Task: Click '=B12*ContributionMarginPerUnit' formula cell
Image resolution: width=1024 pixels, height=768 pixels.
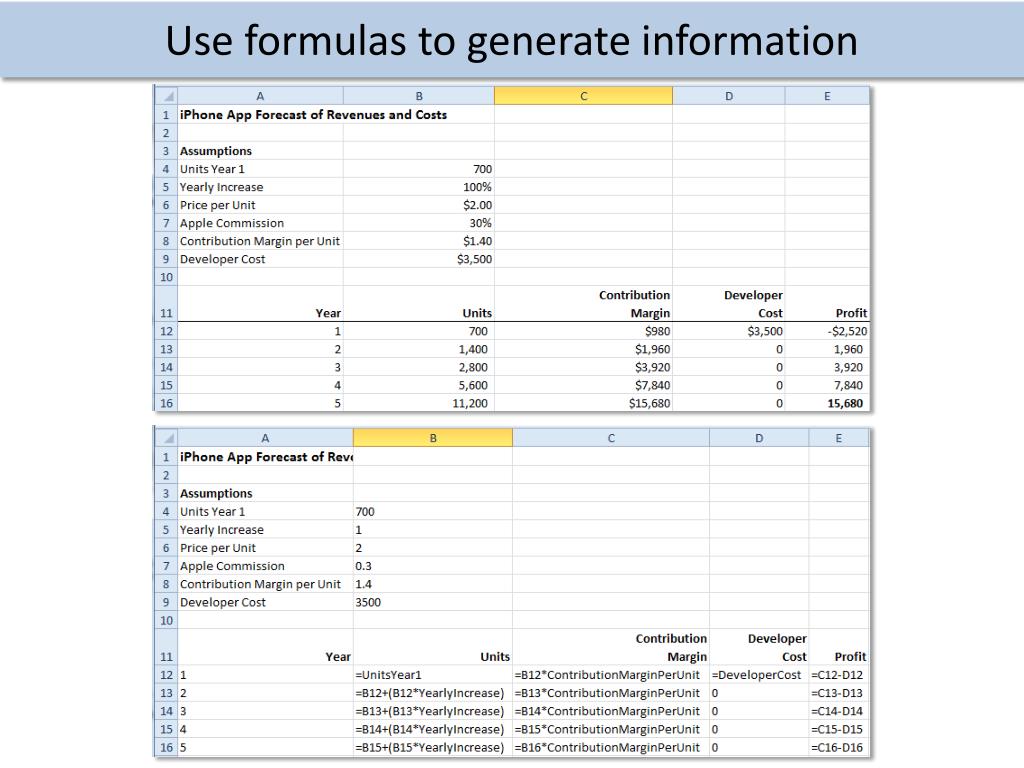Action: click(607, 675)
